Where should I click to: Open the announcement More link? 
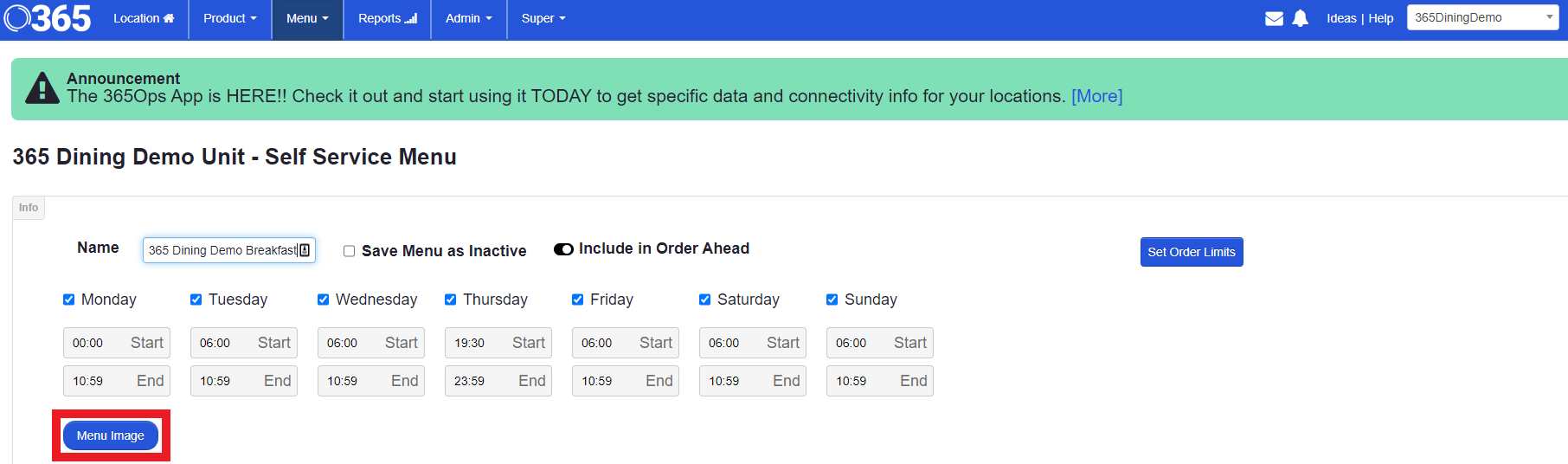[1096, 96]
